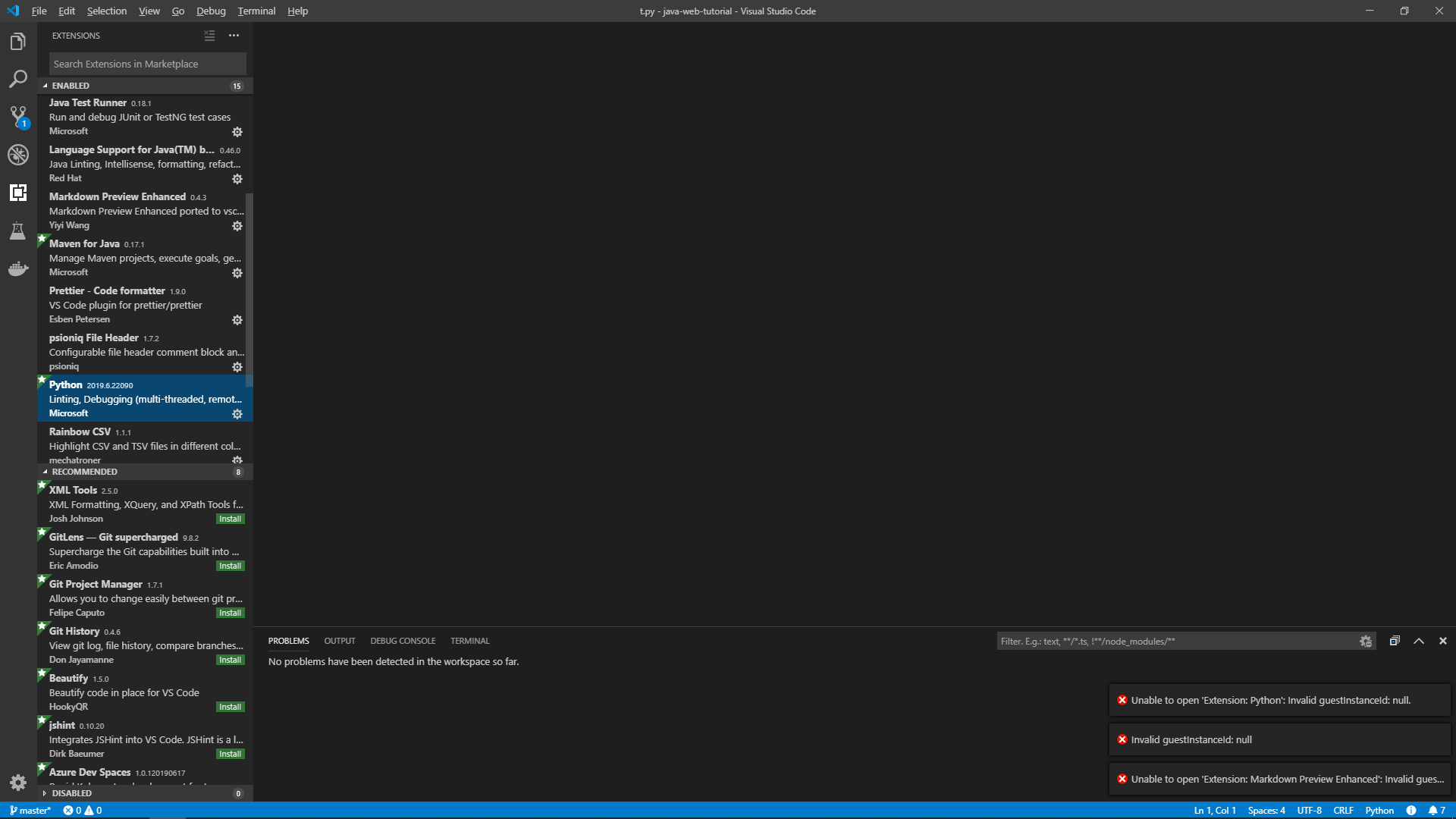Click the master branch indicator in status bar

30,810
